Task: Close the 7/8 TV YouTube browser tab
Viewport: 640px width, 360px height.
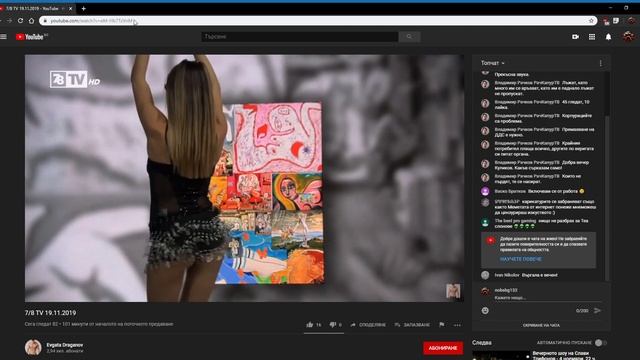Action: pyautogui.click(x=71, y=8)
